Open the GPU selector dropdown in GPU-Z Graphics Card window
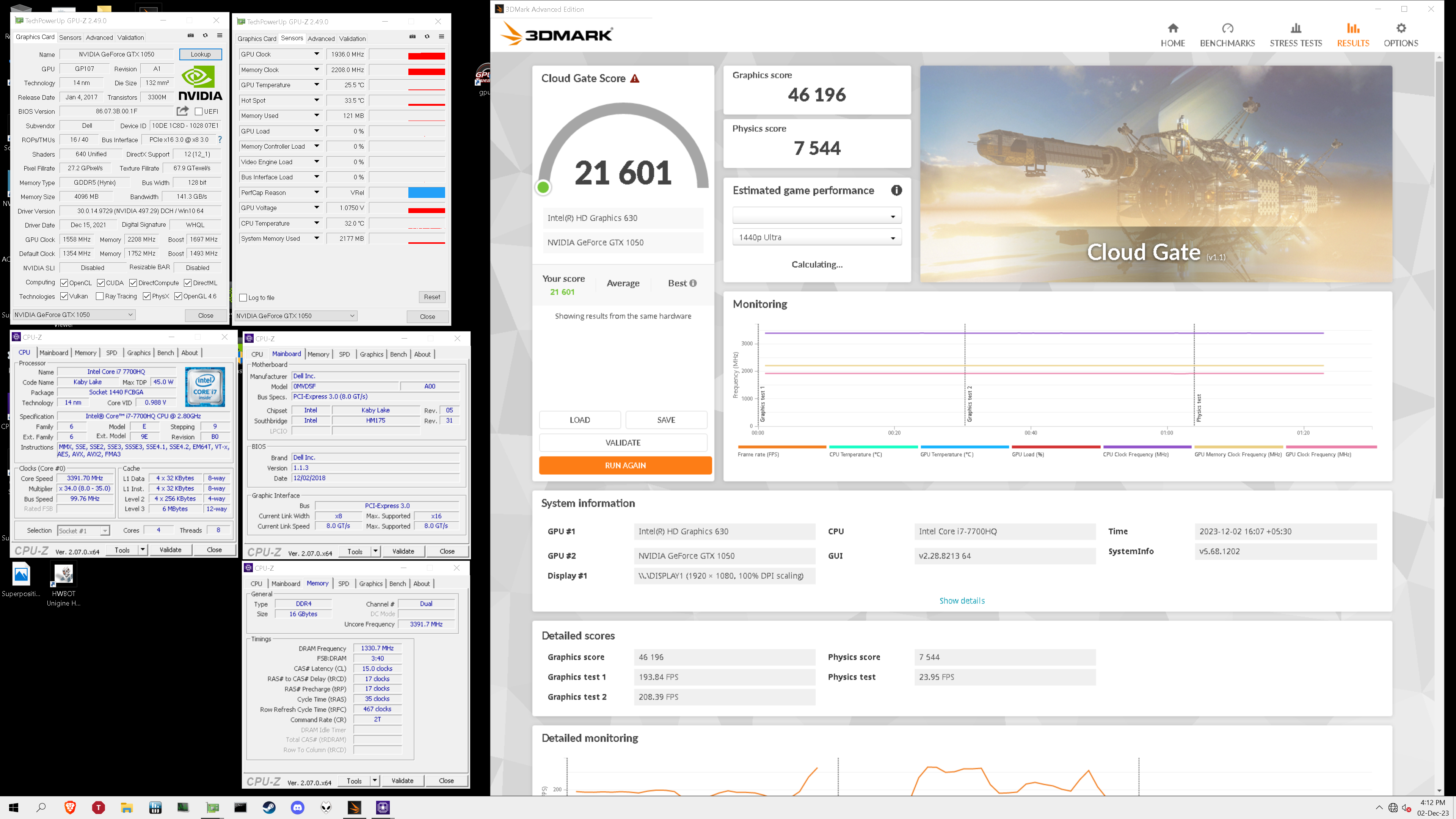Screen dimensions: 1456x819 (74, 315)
